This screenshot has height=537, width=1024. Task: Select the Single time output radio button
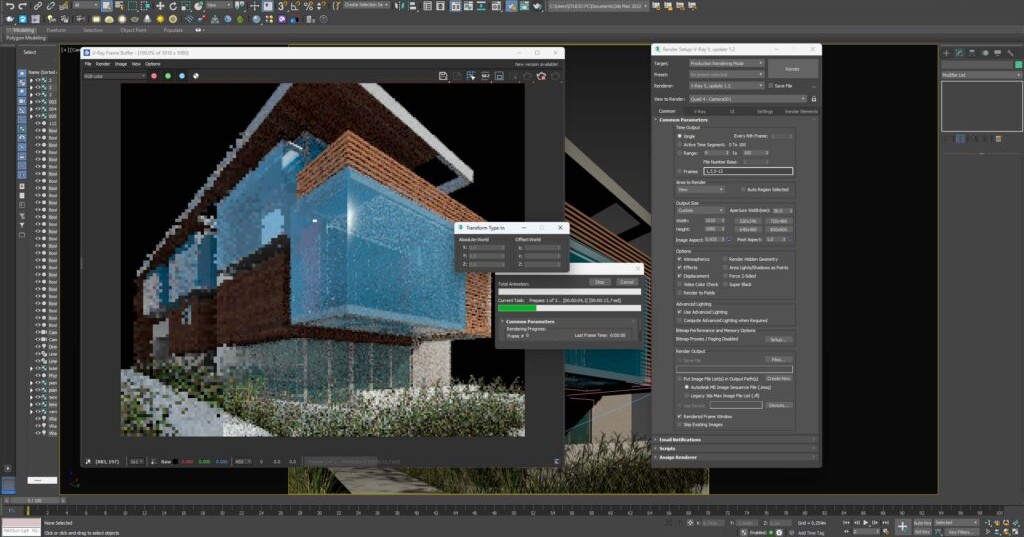(680, 136)
